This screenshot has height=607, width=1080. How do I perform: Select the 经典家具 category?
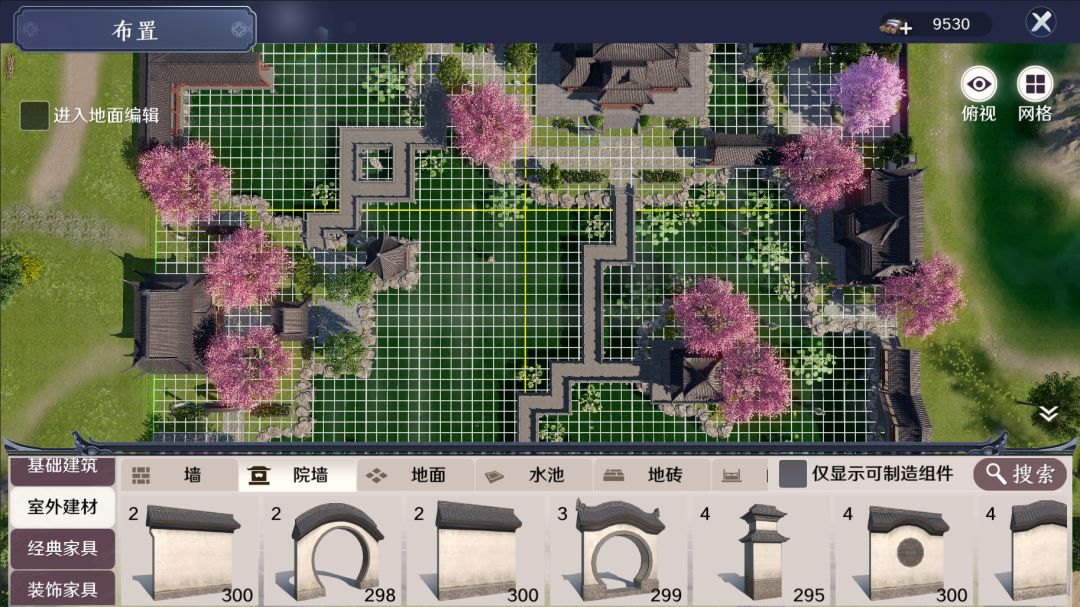62,548
